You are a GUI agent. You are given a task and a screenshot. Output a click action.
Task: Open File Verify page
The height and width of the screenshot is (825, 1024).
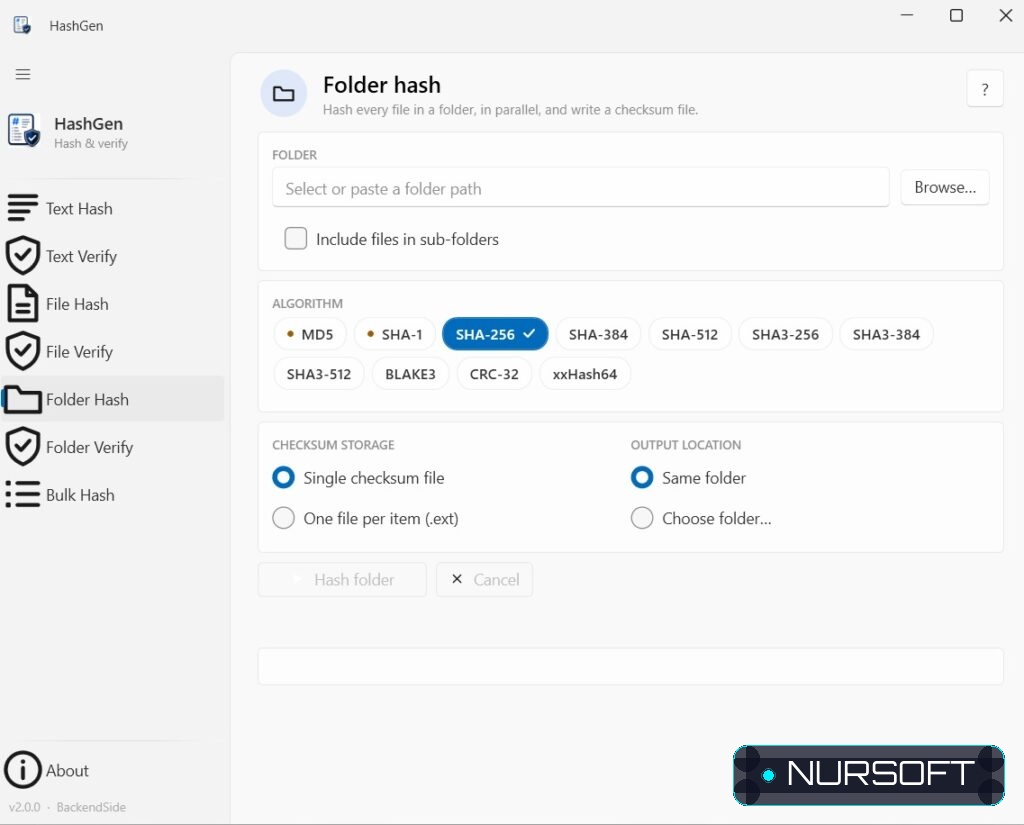coord(79,351)
